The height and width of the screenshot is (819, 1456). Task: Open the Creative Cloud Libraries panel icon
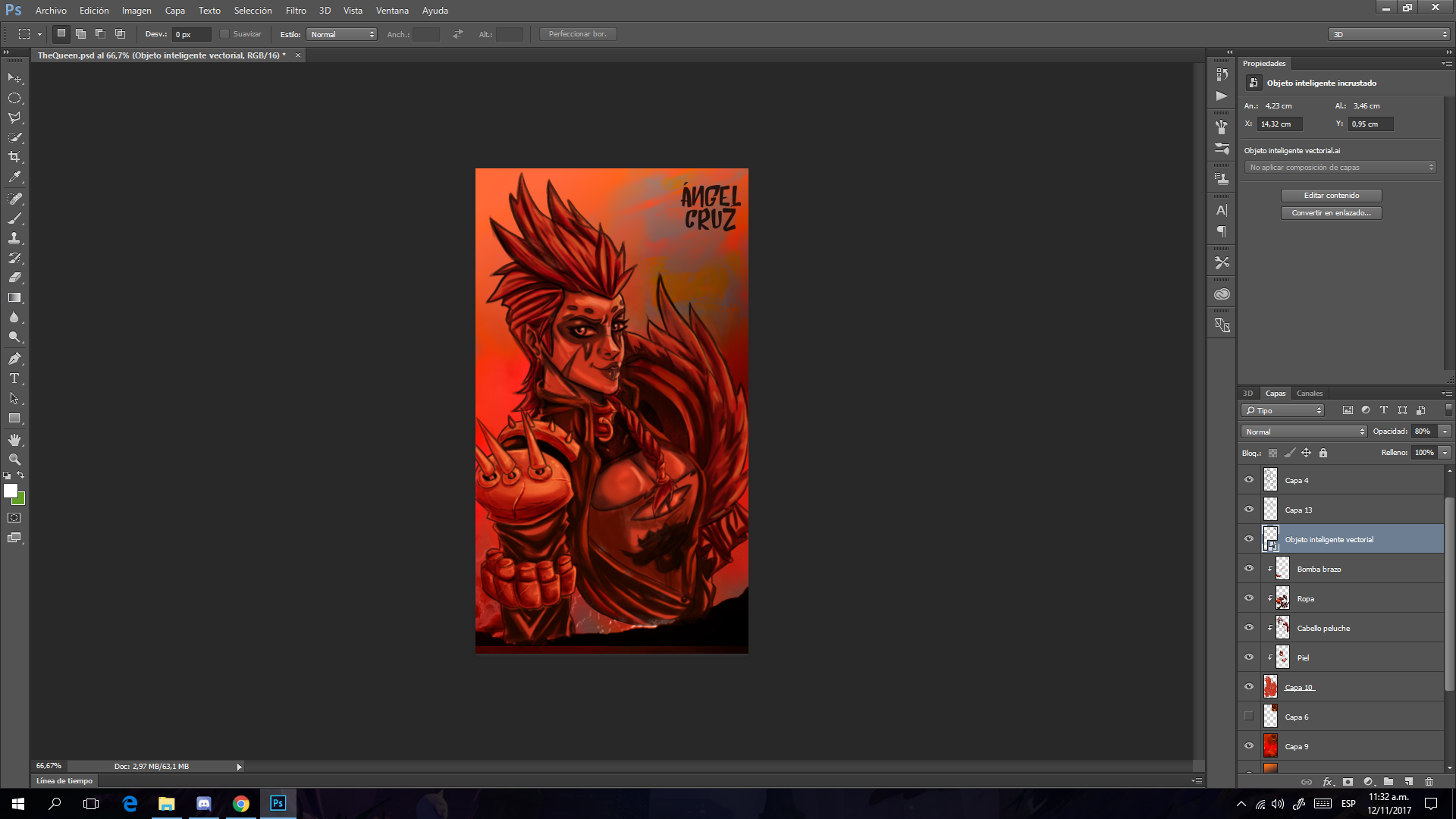pyautogui.click(x=1222, y=294)
